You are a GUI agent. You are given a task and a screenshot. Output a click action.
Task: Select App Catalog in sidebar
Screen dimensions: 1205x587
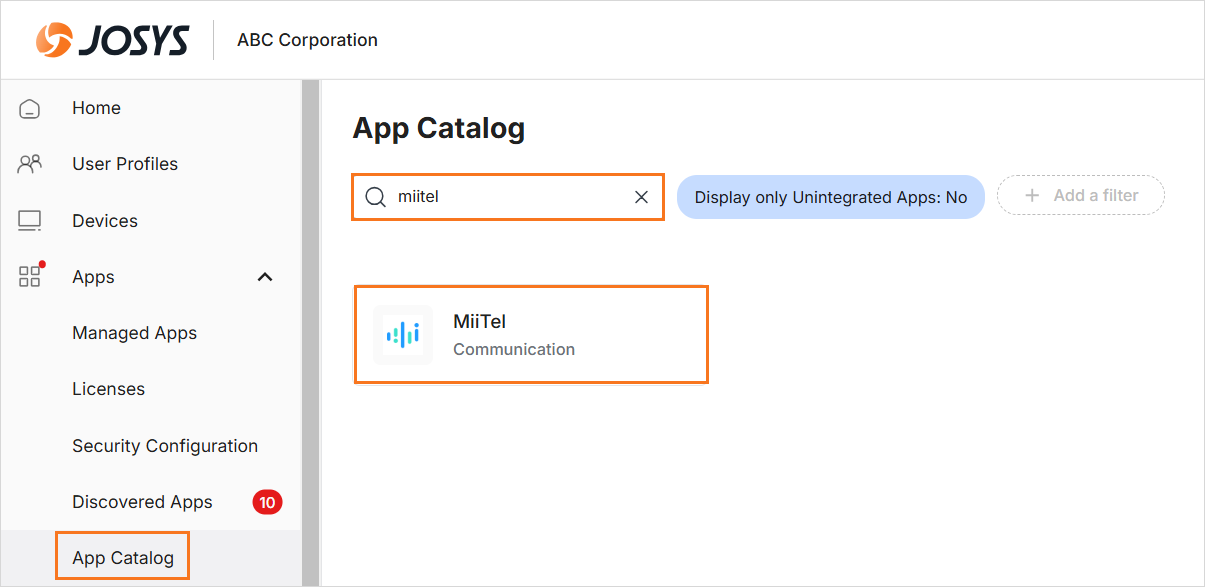point(123,558)
